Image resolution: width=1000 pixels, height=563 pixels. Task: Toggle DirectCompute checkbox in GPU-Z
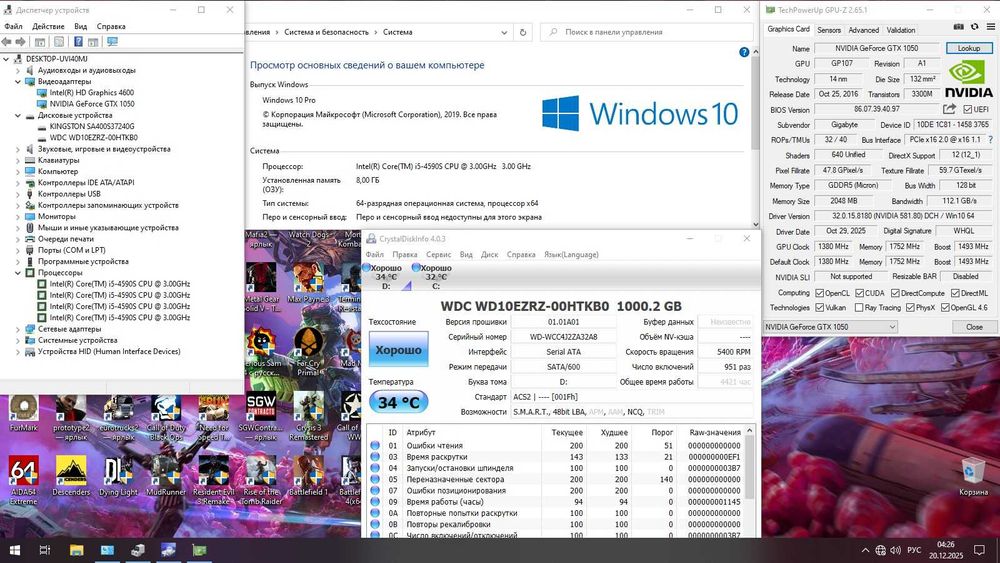(x=895, y=293)
